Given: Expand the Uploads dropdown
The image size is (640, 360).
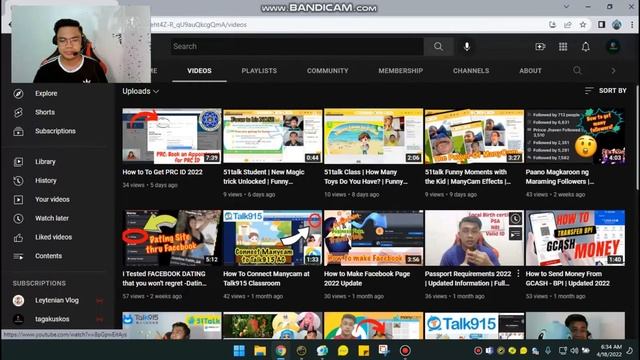Looking at the screenshot, I should [x=140, y=91].
